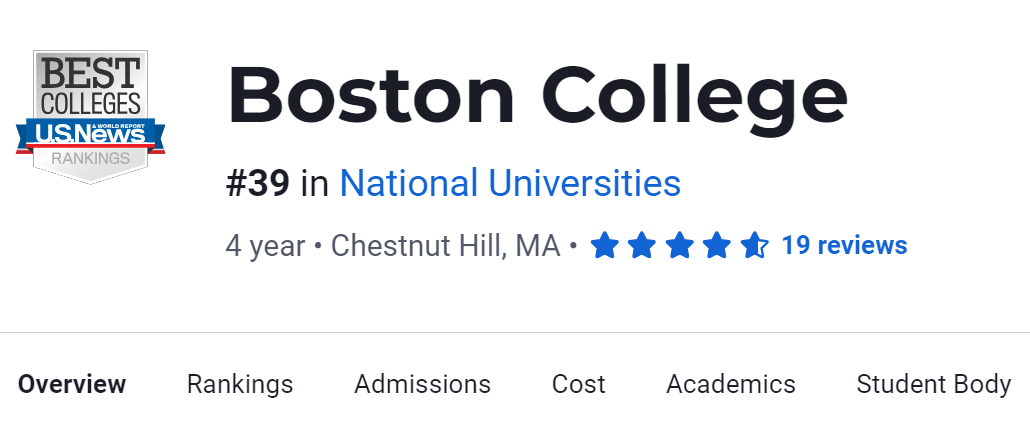Open the Cost tab
This screenshot has width=1030, height=424.
point(578,384)
